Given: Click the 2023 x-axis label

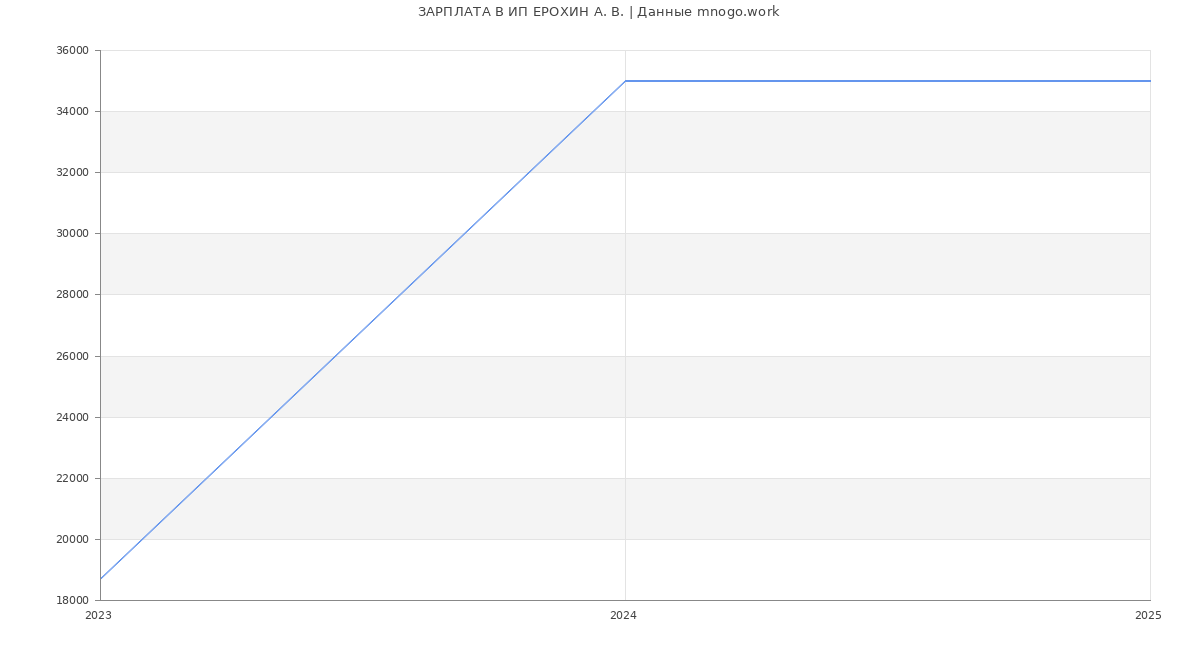Looking at the screenshot, I should click(98, 616).
